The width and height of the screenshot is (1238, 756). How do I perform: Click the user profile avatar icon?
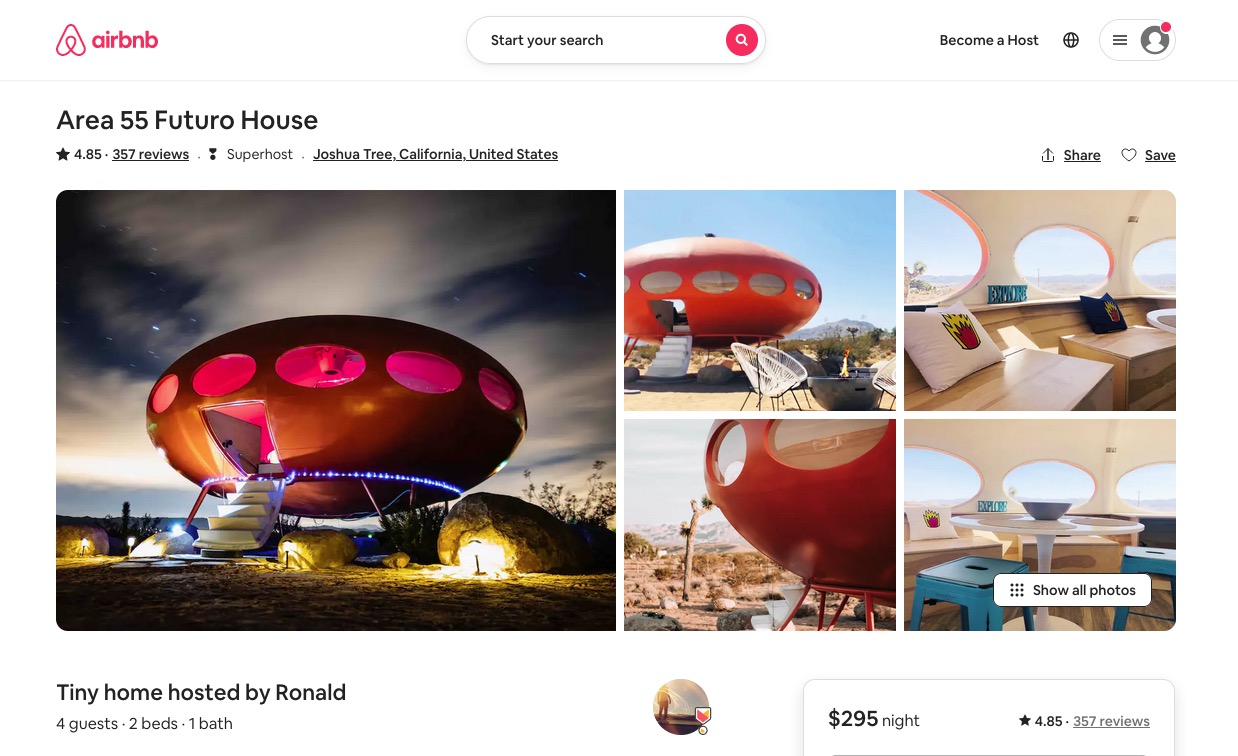click(1155, 40)
